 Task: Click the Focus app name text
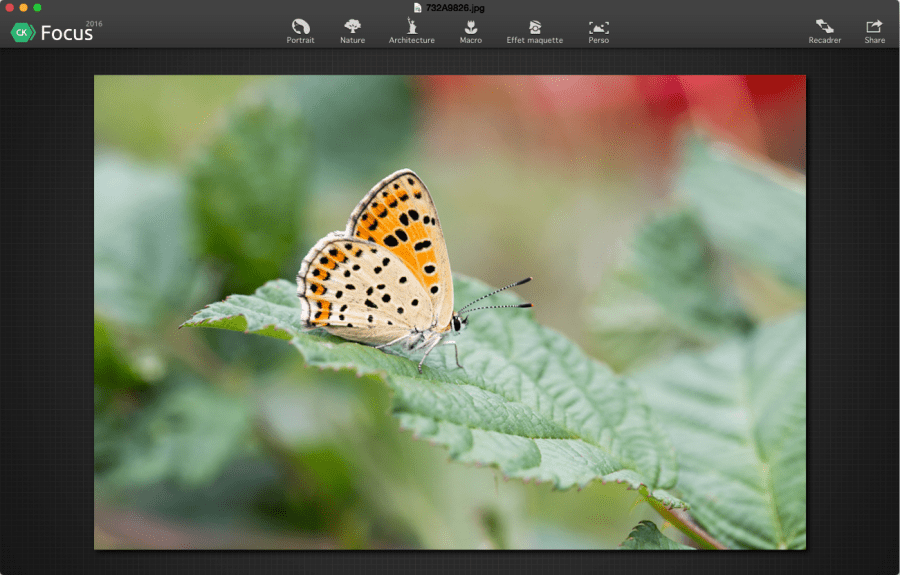[66, 34]
